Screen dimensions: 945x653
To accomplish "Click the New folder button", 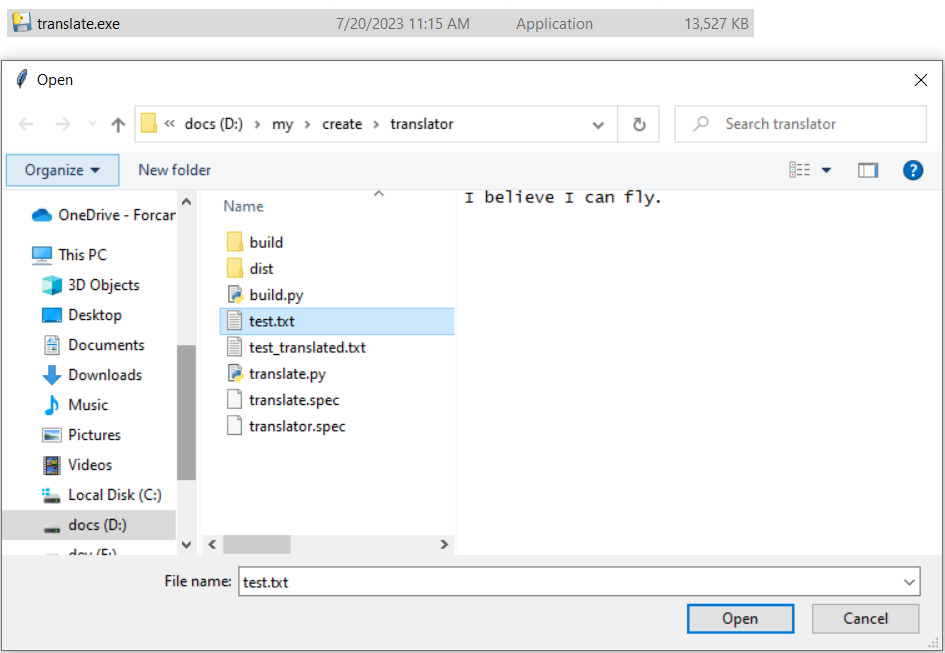I will (x=174, y=170).
